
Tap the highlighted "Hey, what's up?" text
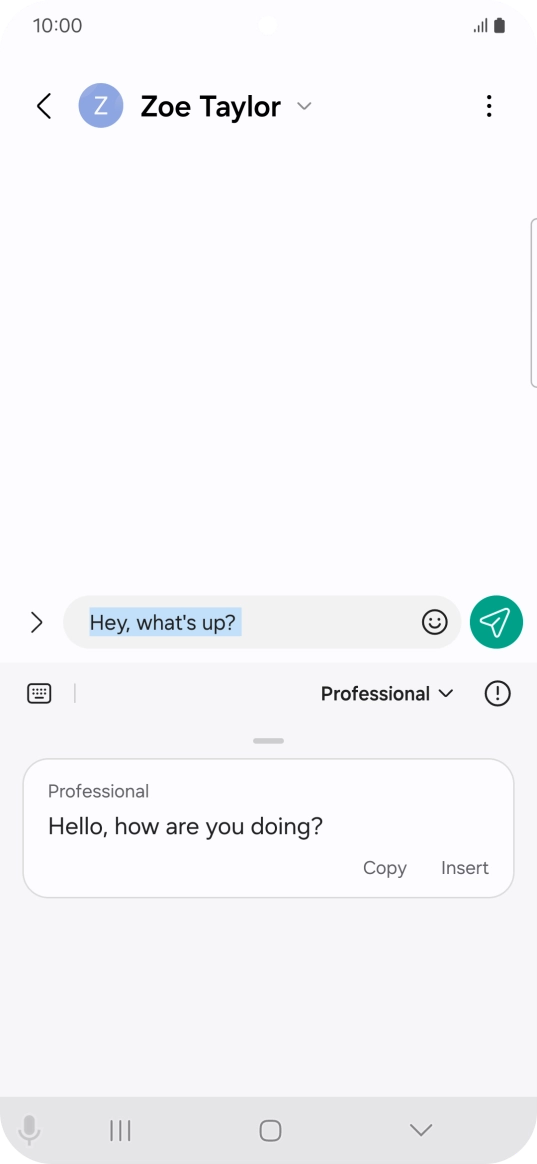[x=166, y=622]
